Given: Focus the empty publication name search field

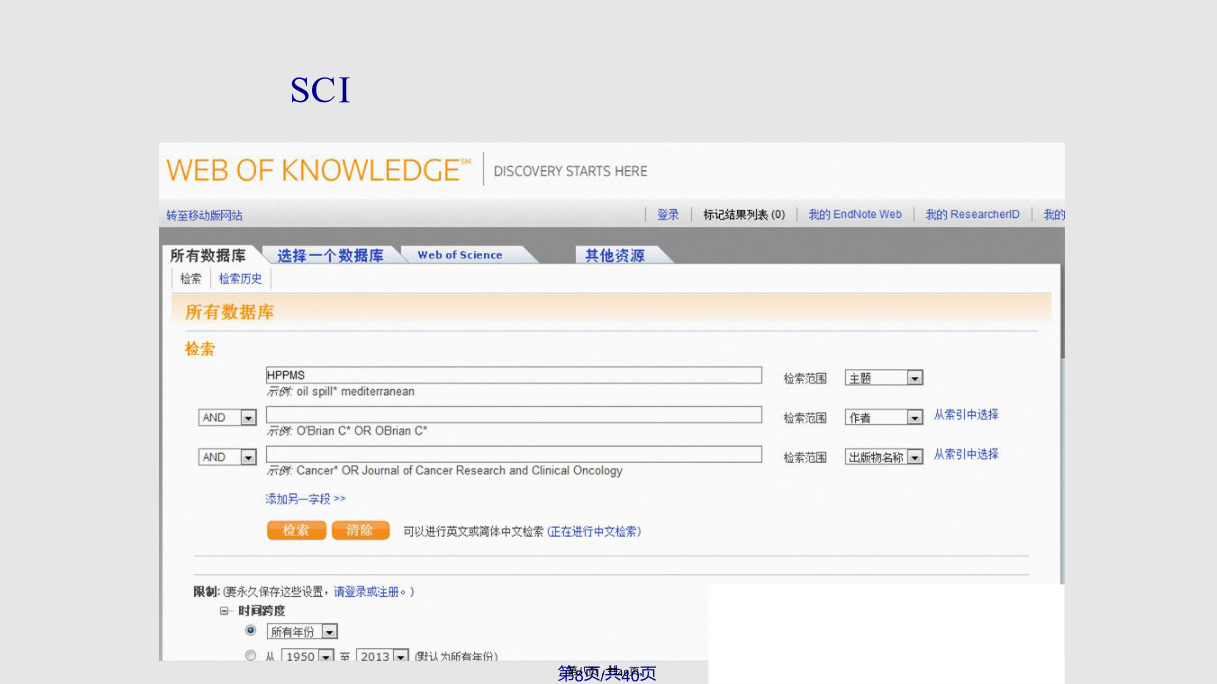Looking at the screenshot, I should (x=514, y=454).
